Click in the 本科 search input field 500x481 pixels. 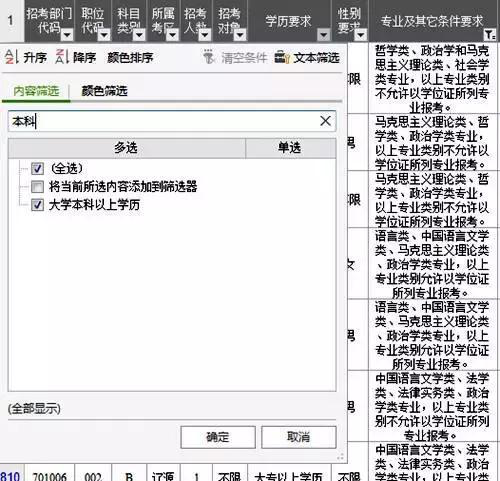tap(163, 121)
